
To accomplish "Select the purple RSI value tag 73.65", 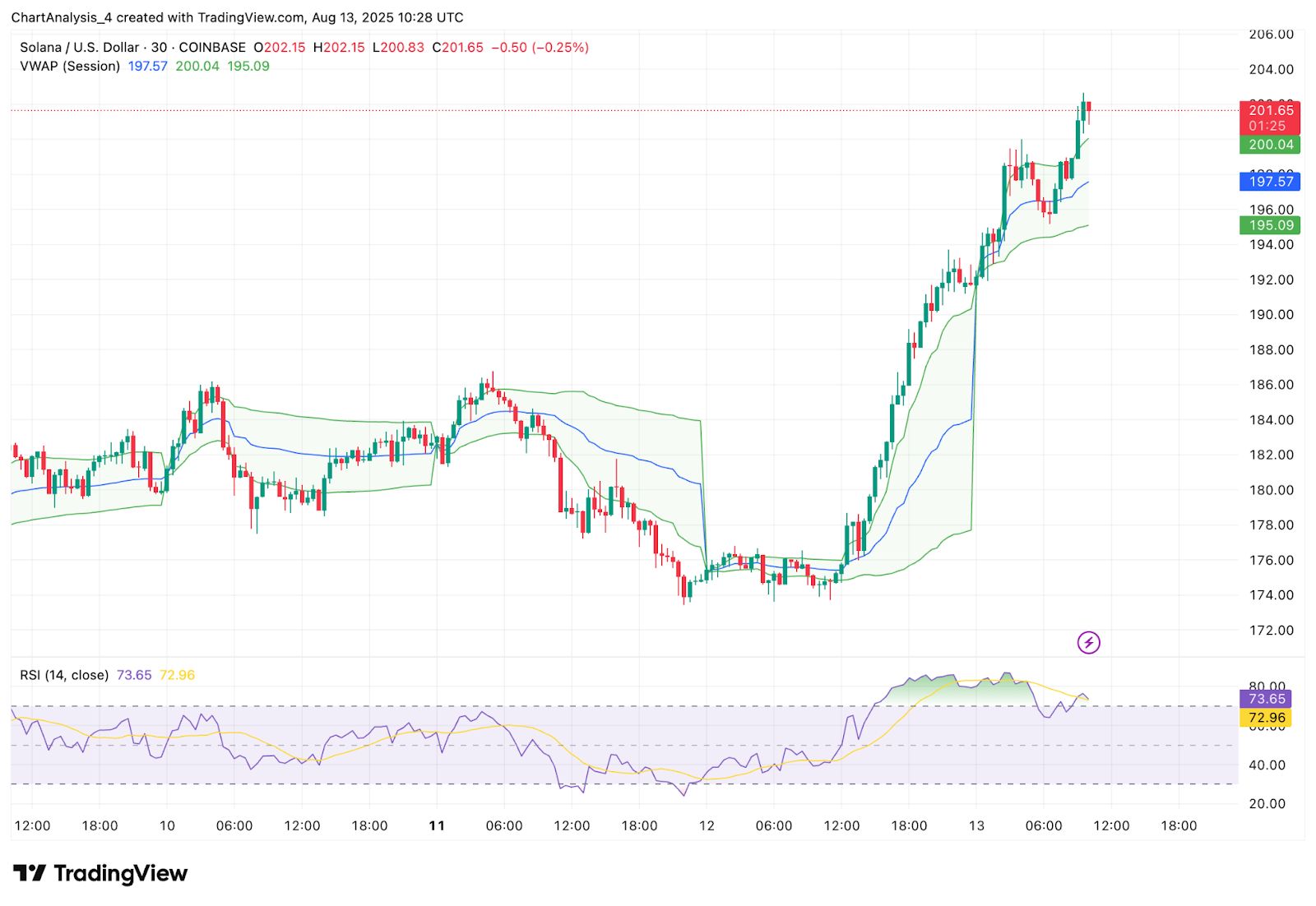I will [1266, 699].
